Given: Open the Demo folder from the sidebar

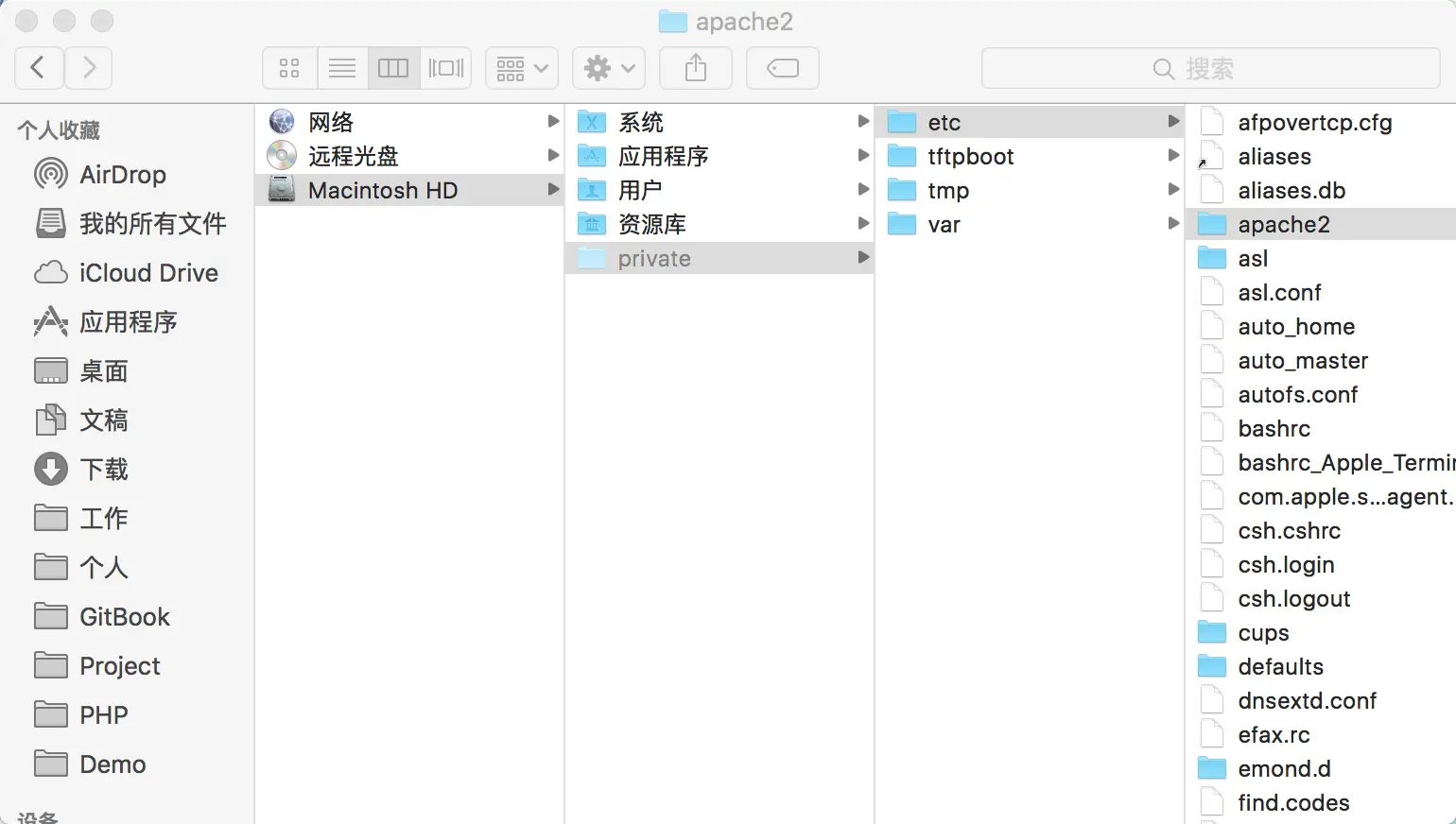Looking at the screenshot, I should 112,764.
